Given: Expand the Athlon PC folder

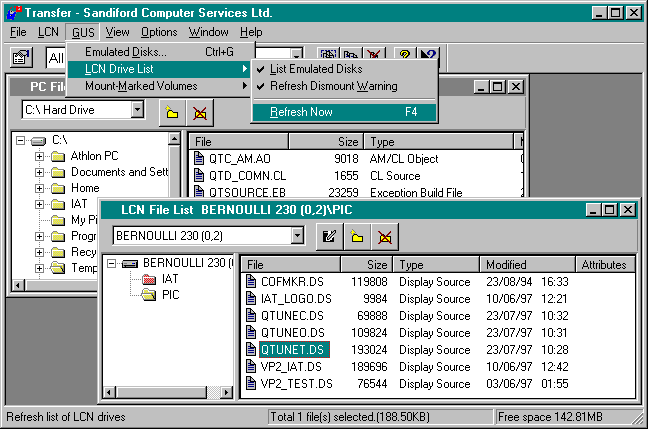Looking at the screenshot, I should pyautogui.click(x=39, y=156).
